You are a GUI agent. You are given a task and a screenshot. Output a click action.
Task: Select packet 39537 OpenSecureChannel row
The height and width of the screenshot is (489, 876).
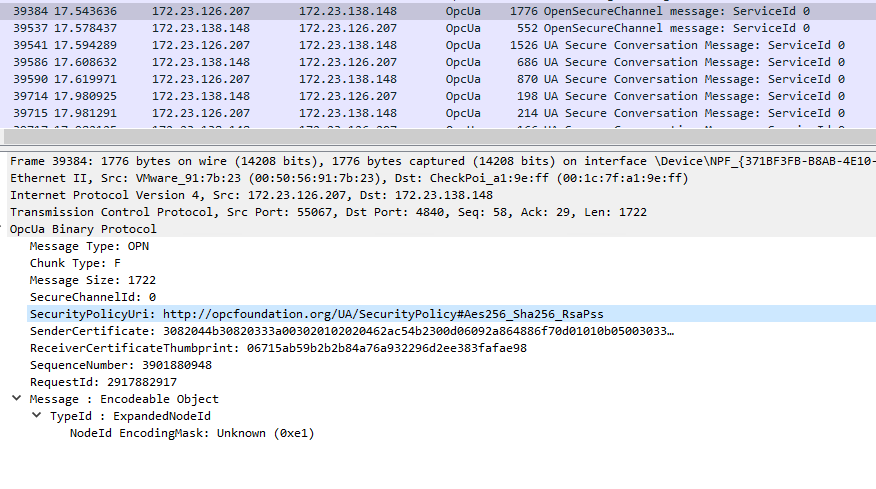click(x=400, y=28)
